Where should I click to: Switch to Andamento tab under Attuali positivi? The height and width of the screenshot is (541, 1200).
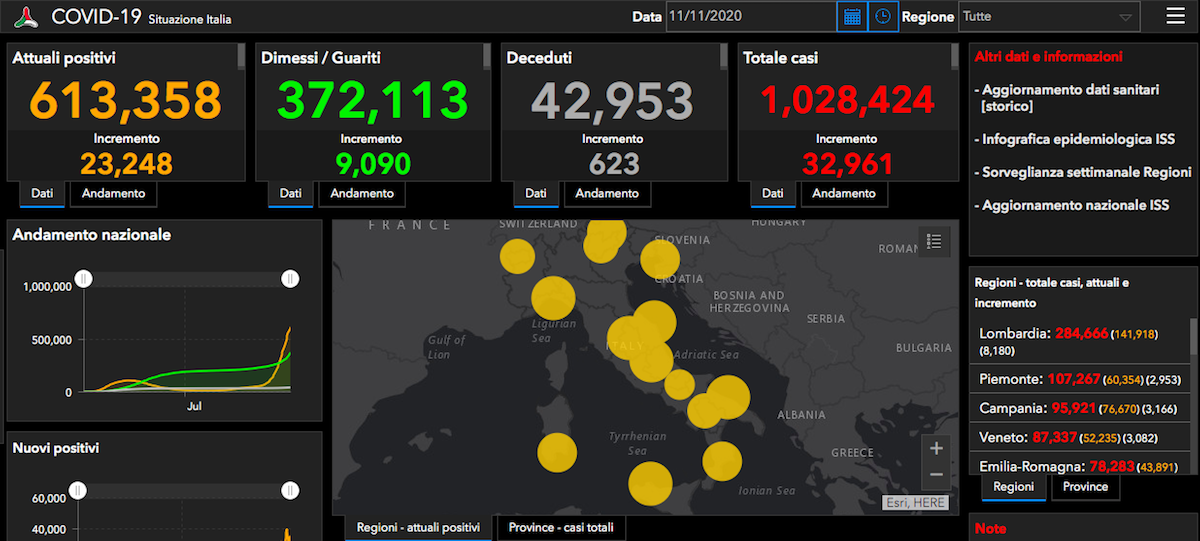click(x=113, y=194)
